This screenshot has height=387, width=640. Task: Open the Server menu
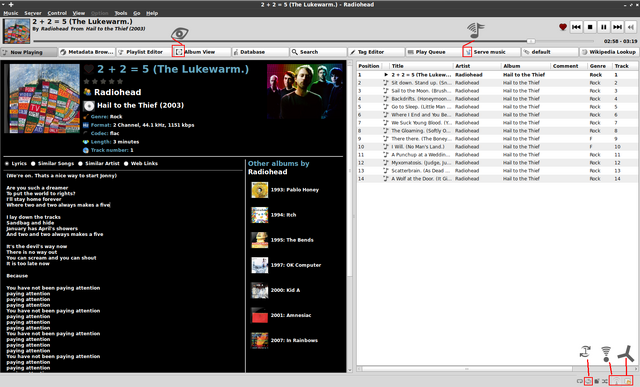[33, 13]
